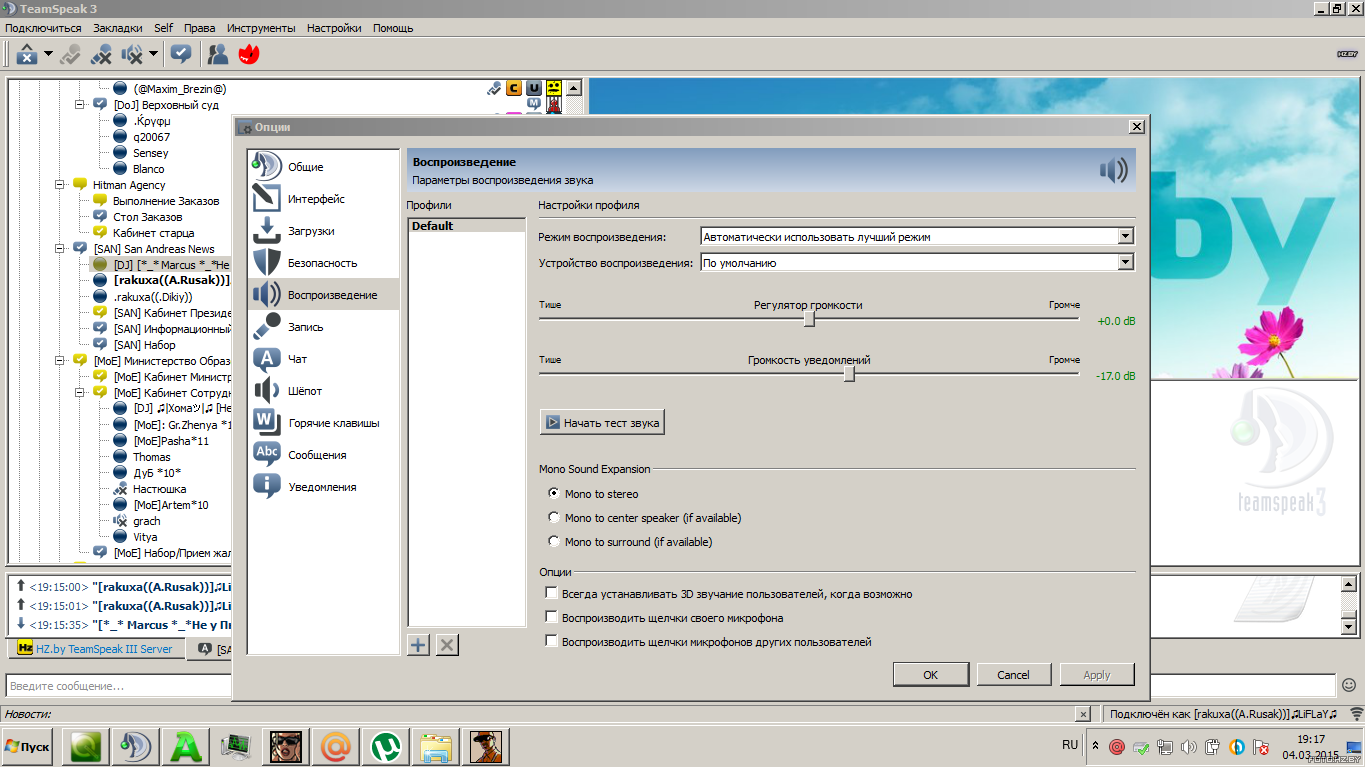Collapse the [MoE] Министерство Образования channel
Viewport: 1365px width, 767px height.
pyautogui.click(x=60, y=361)
